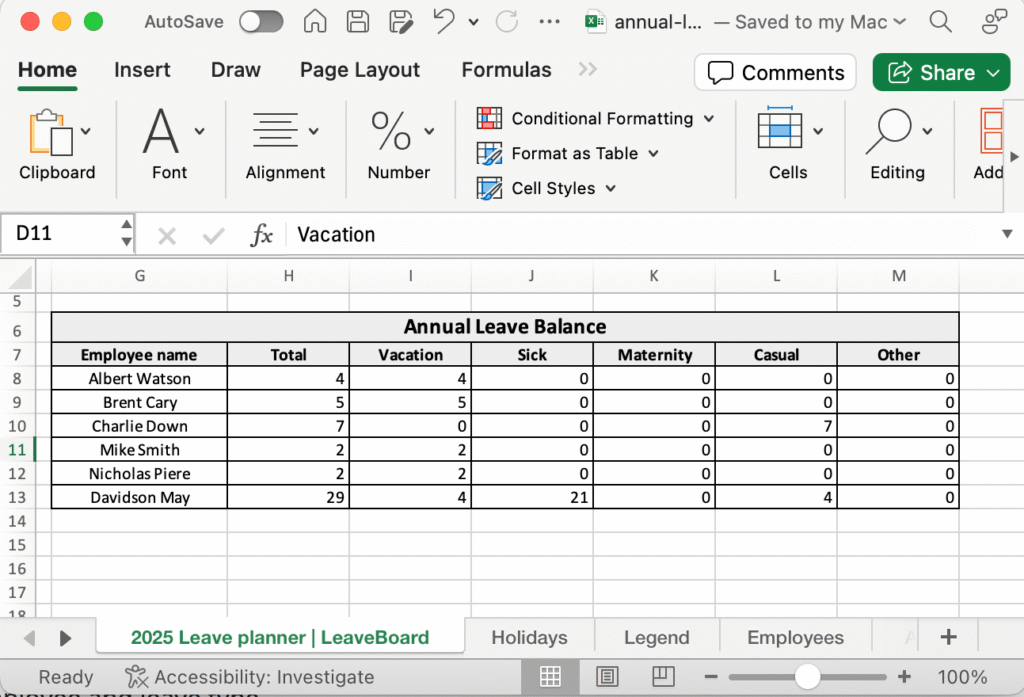This screenshot has height=697, width=1024.
Task: Click the Search magnifier icon
Action: coord(939,21)
